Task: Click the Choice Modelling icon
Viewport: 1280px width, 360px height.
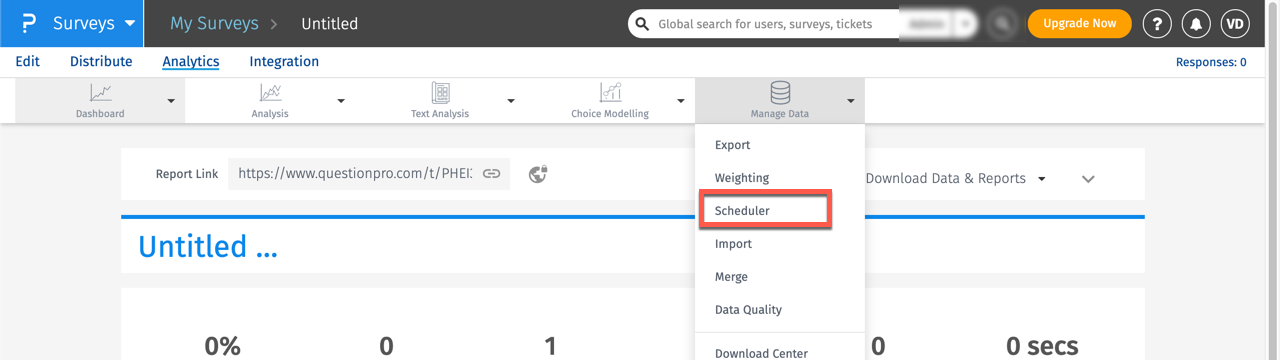Action: point(610,93)
